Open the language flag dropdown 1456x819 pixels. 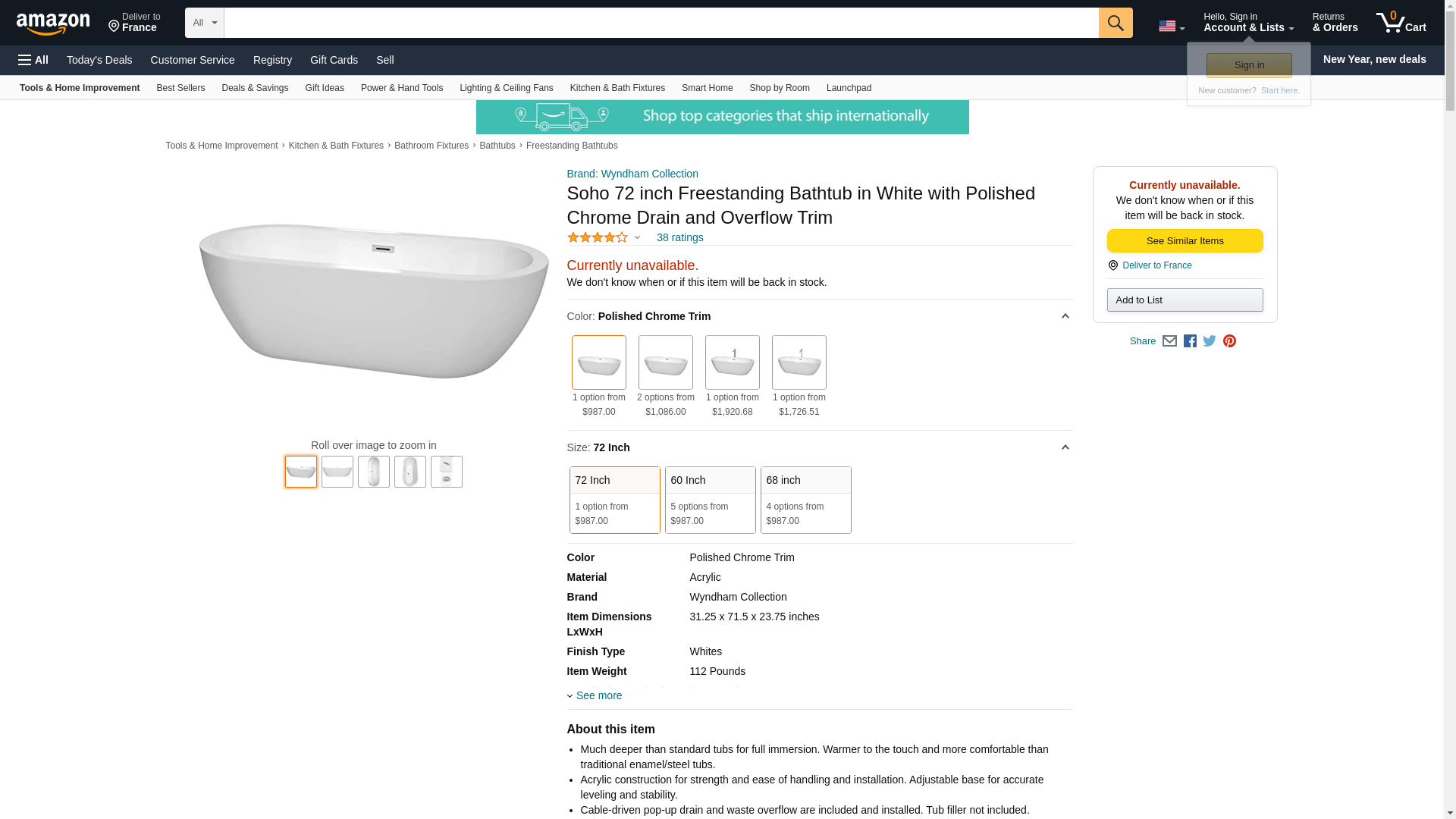pos(1171,27)
